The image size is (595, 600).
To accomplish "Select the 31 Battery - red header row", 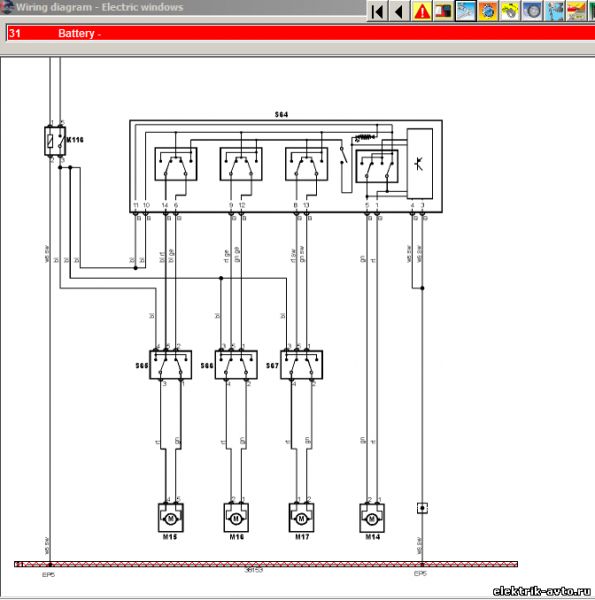I will (x=300, y=33).
